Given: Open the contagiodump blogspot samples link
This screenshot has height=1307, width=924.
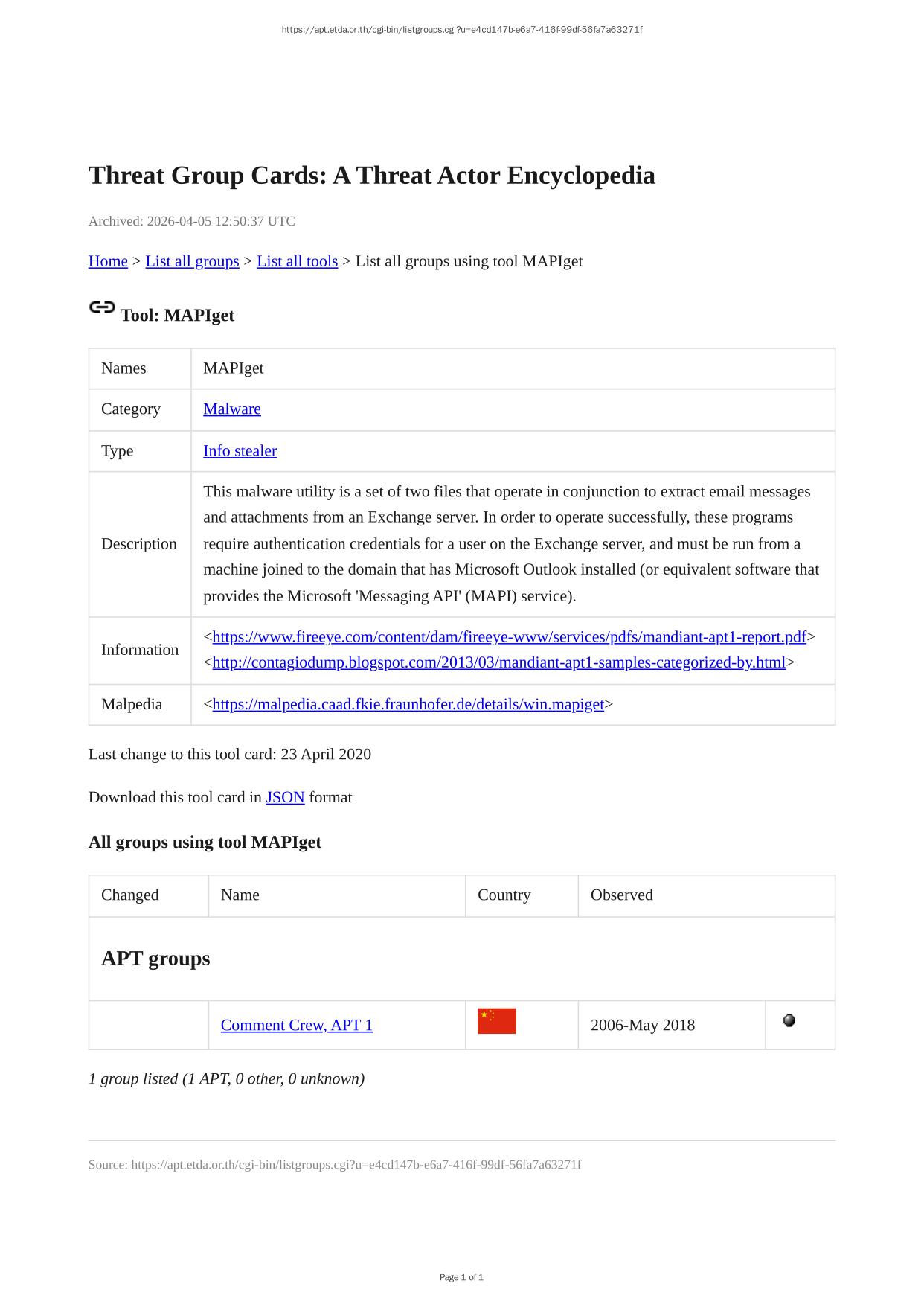Looking at the screenshot, I should tap(498, 662).
